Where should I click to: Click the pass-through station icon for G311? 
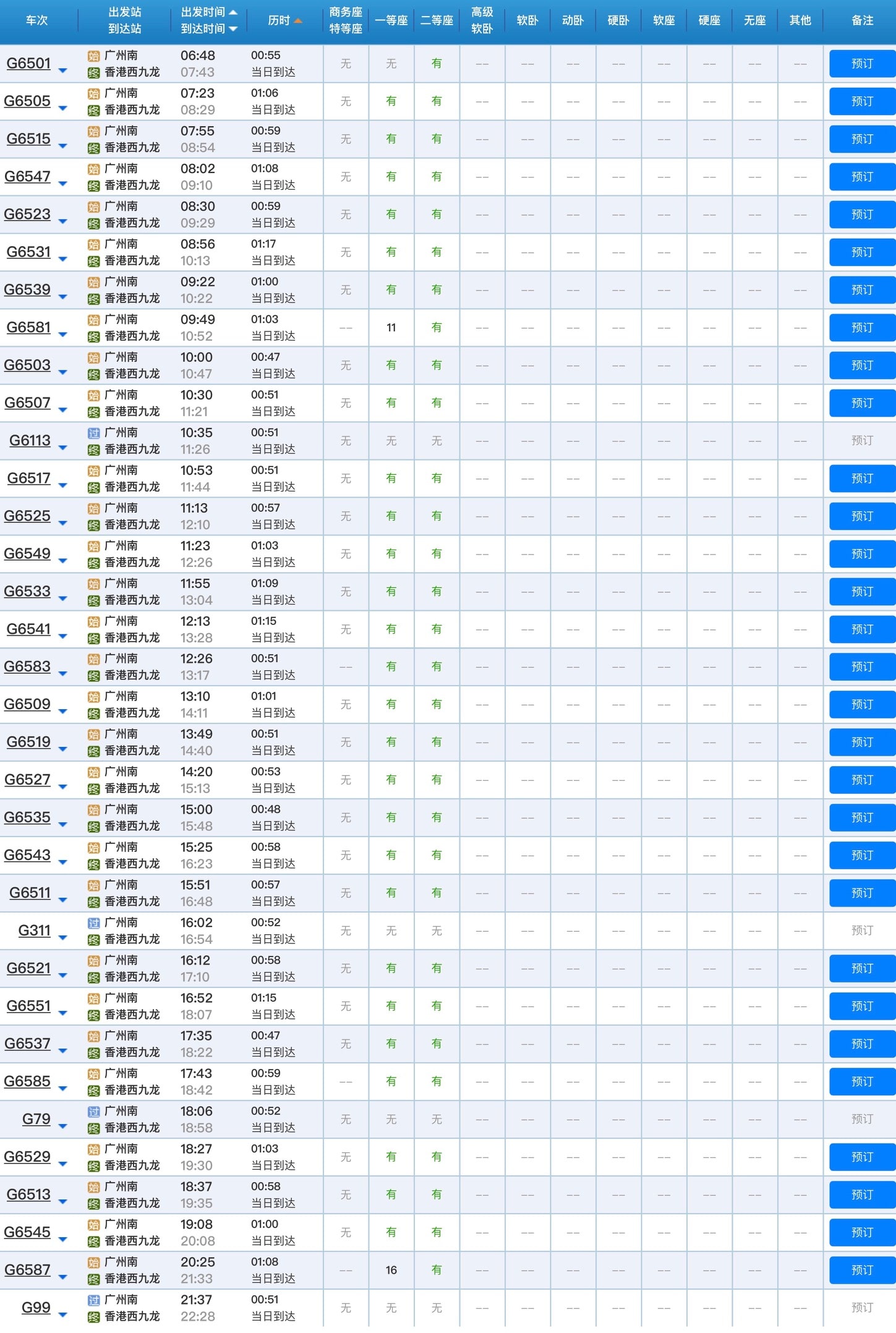pyautogui.click(x=93, y=923)
